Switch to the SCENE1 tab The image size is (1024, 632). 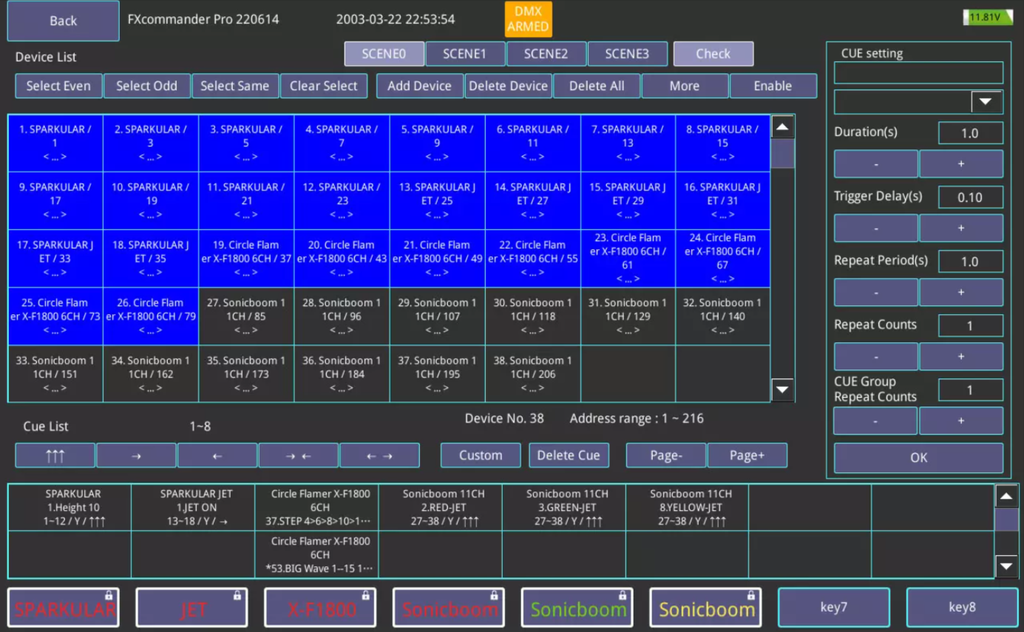465,54
